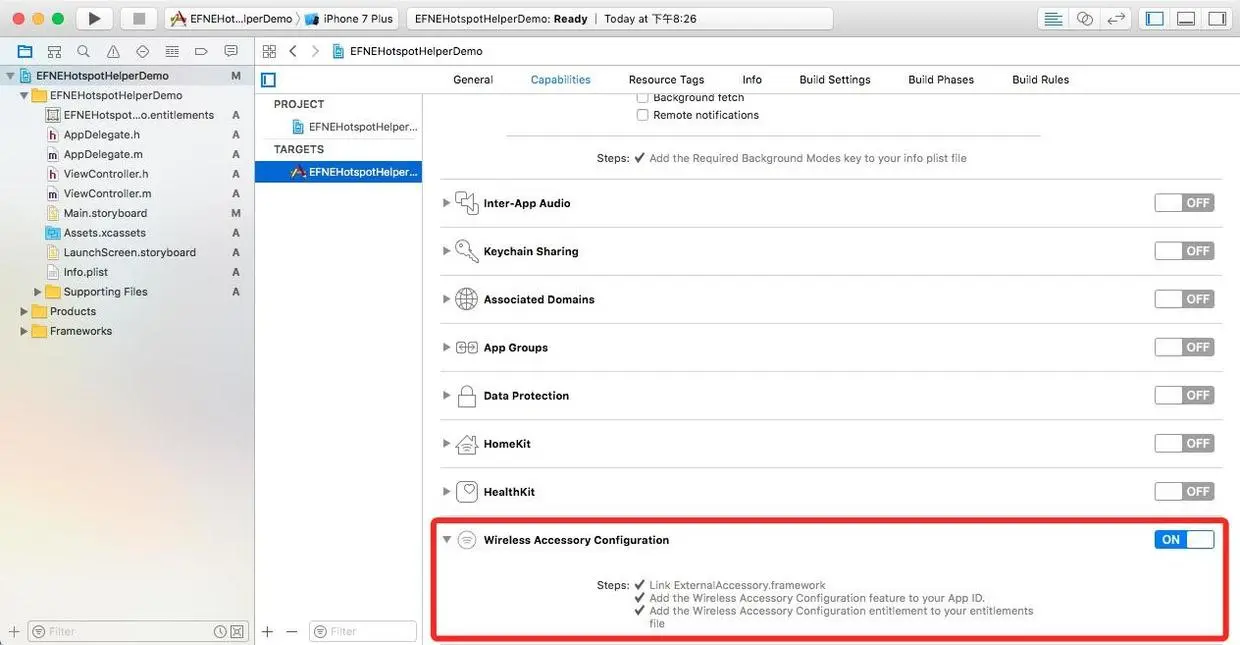The width and height of the screenshot is (1240, 645).
Task: Remove the selected target
Action: (292, 632)
